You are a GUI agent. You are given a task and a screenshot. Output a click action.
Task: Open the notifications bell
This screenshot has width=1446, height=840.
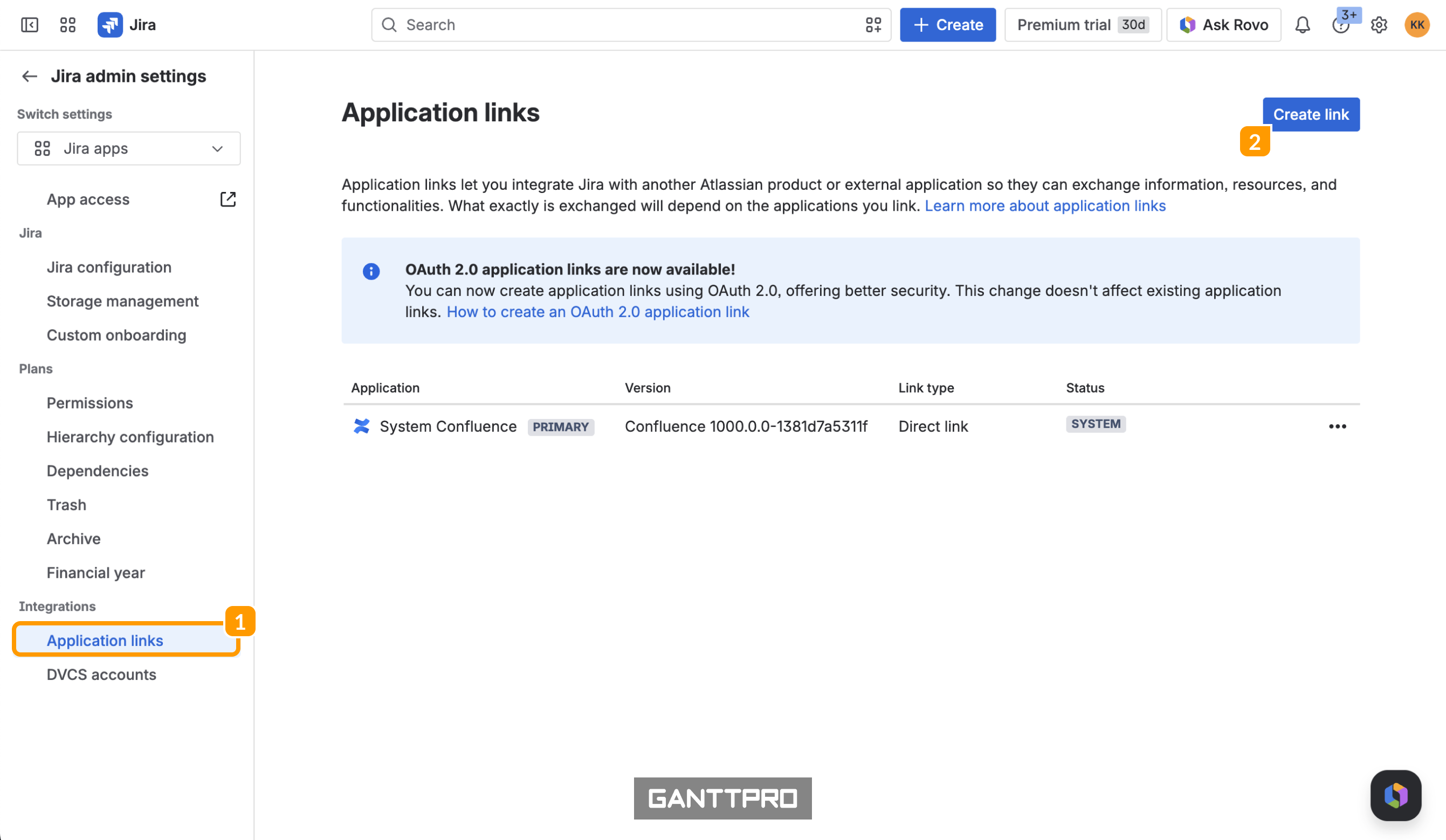click(1303, 25)
